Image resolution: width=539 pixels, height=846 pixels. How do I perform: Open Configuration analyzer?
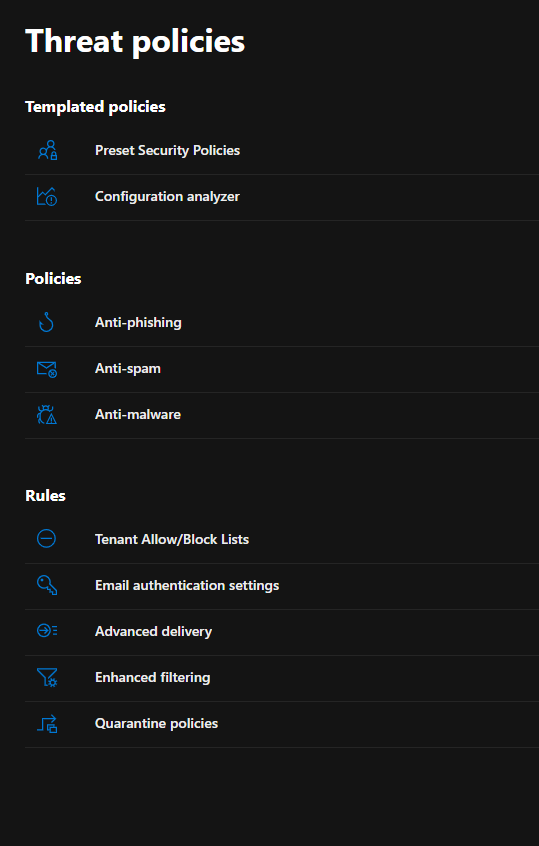click(x=167, y=196)
